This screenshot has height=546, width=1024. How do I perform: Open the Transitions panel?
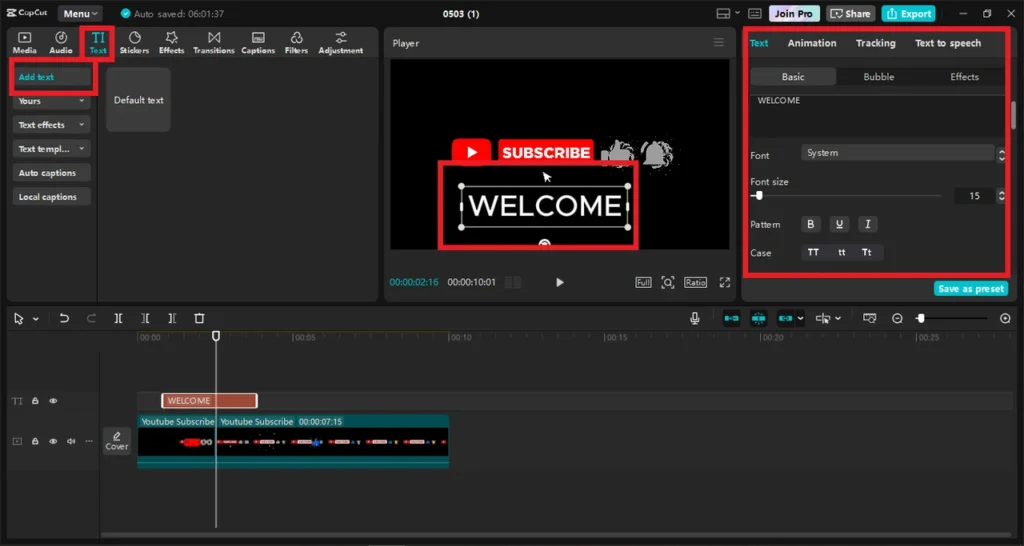pyautogui.click(x=214, y=42)
